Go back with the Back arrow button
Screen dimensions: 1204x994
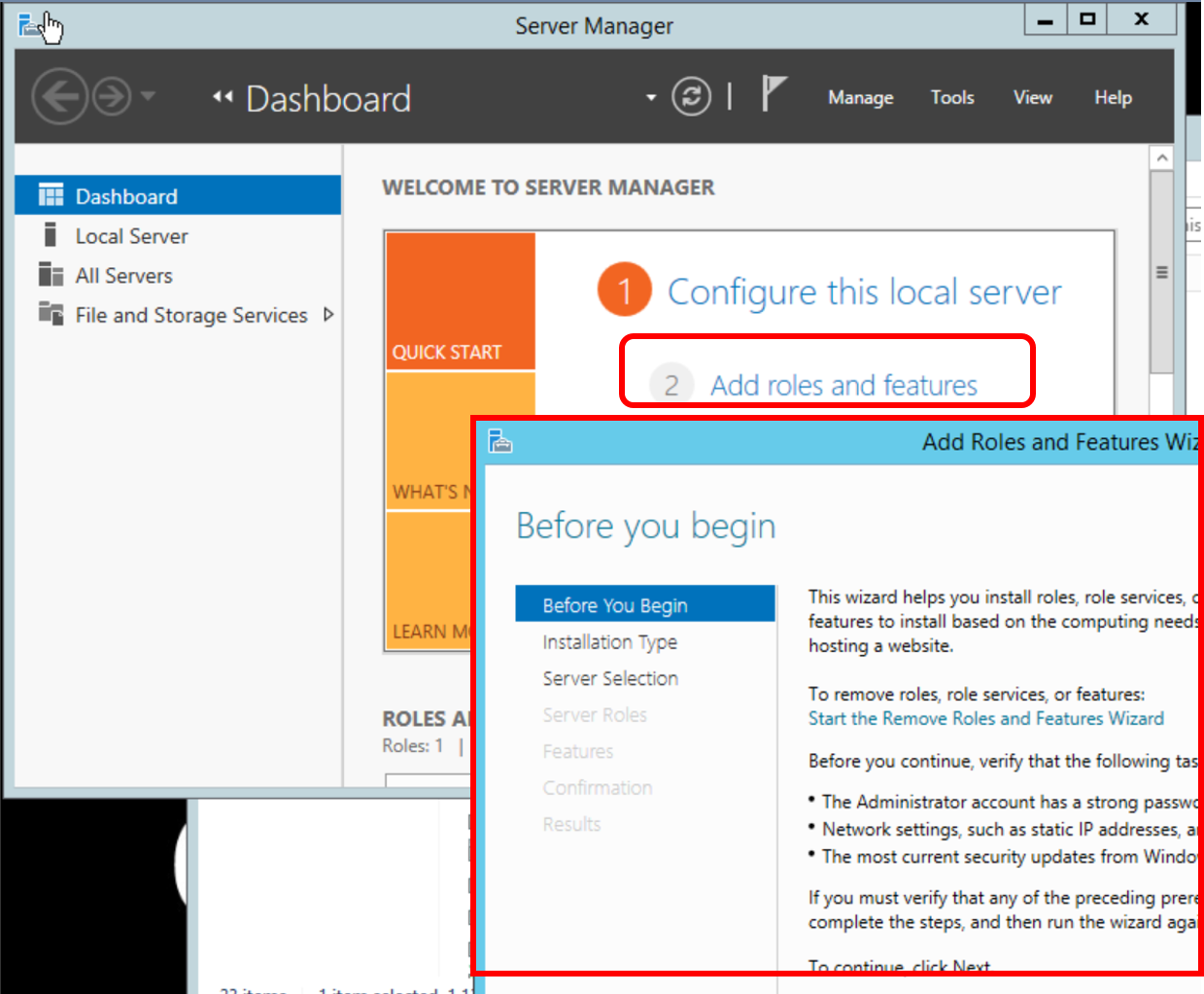tap(59, 97)
